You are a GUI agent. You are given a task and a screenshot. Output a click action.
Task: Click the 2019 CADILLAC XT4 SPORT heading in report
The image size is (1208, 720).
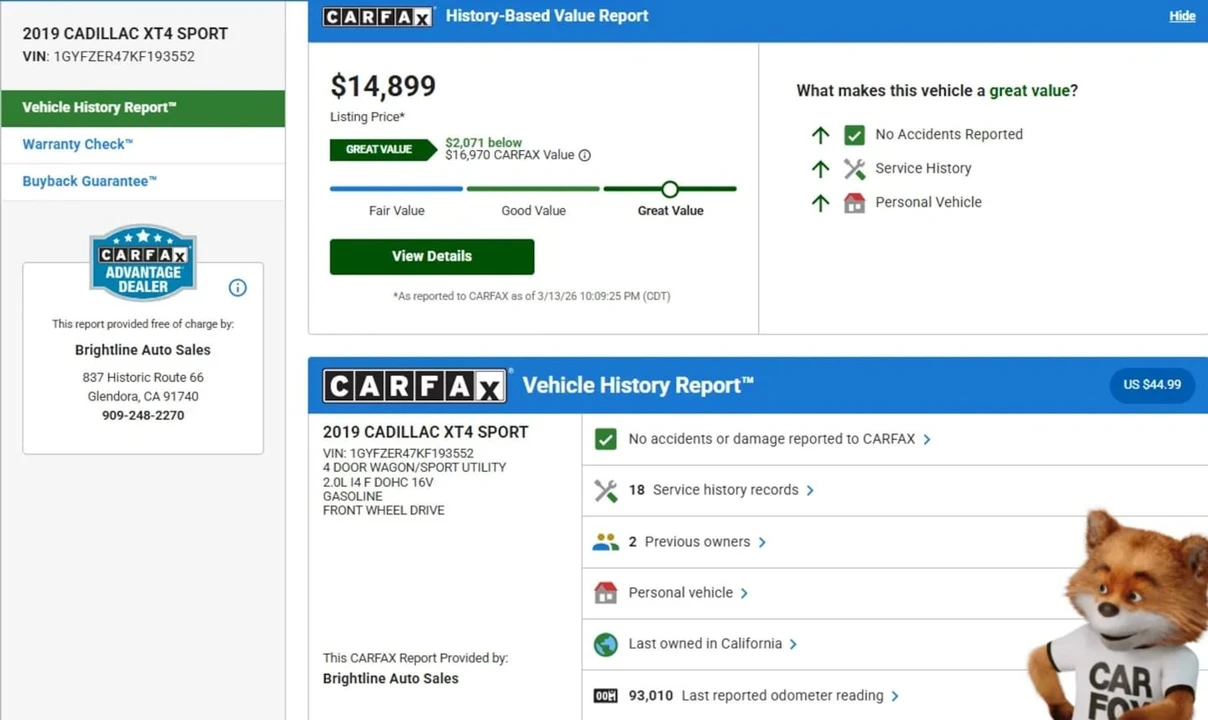click(x=426, y=432)
